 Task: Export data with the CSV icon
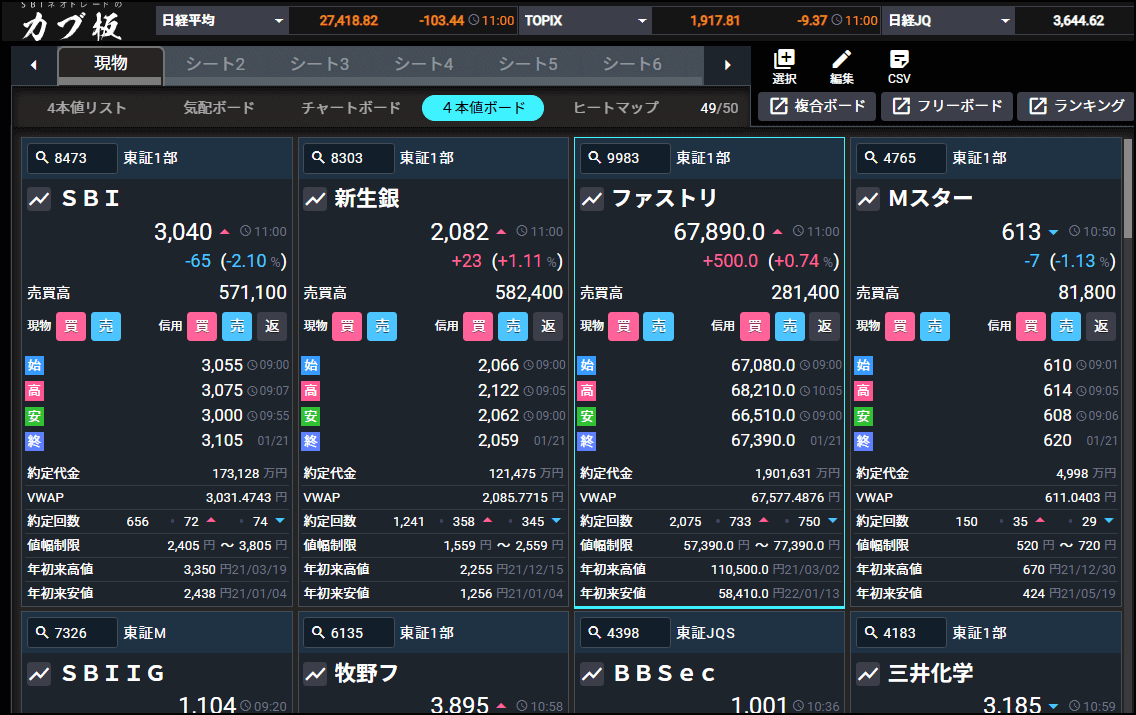[x=899, y=67]
